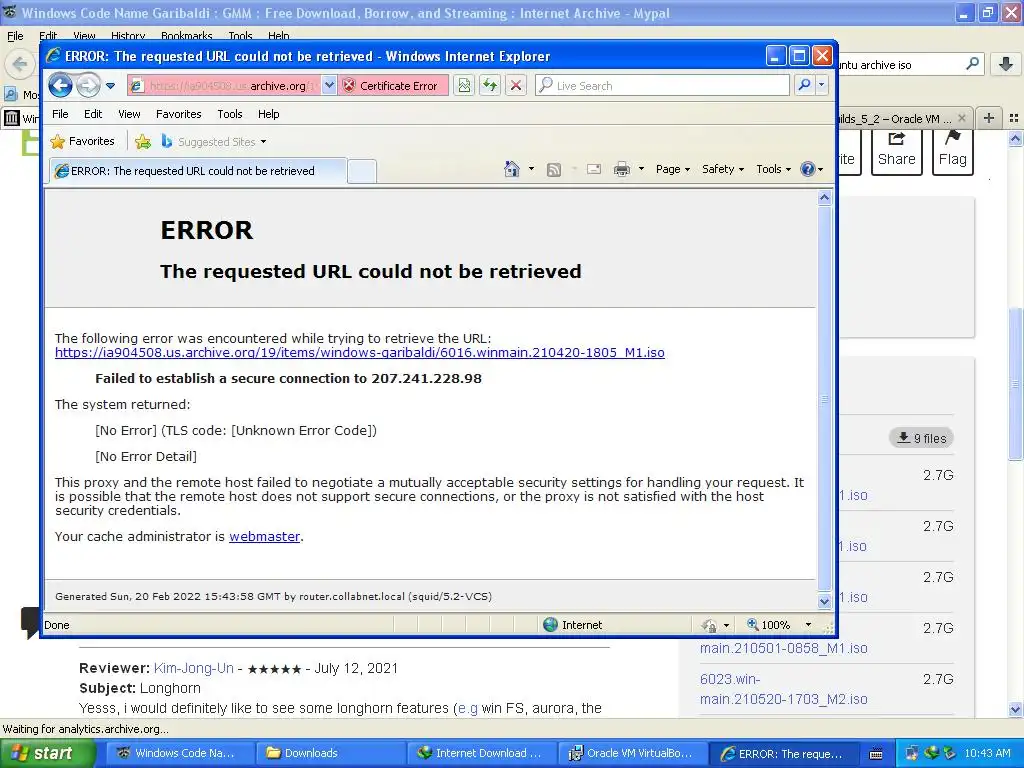The image size is (1024, 768).
Task: Click the archive.org address bar in IE
Action: click(223, 86)
